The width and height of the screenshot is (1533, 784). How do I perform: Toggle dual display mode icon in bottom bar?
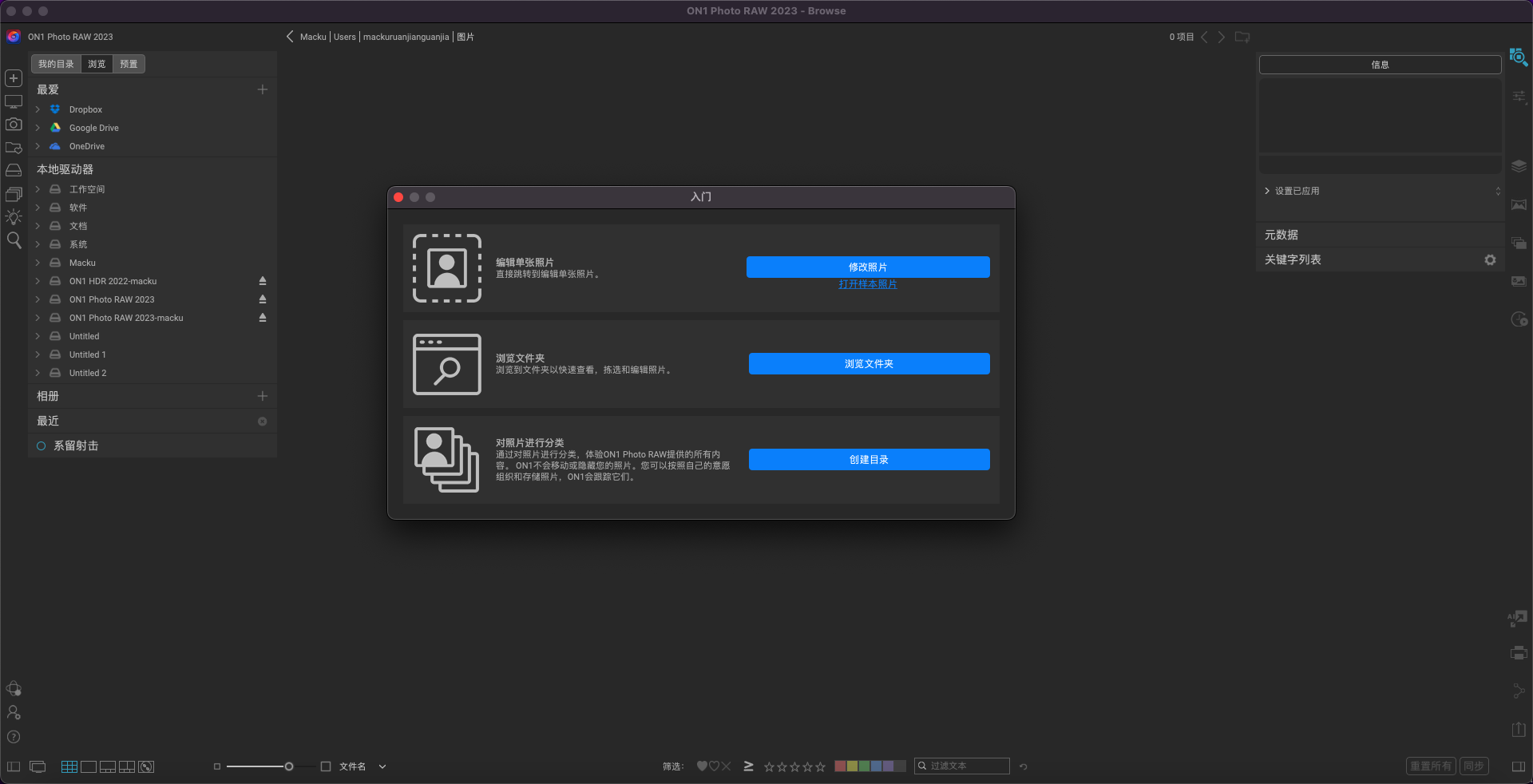click(38, 766)
